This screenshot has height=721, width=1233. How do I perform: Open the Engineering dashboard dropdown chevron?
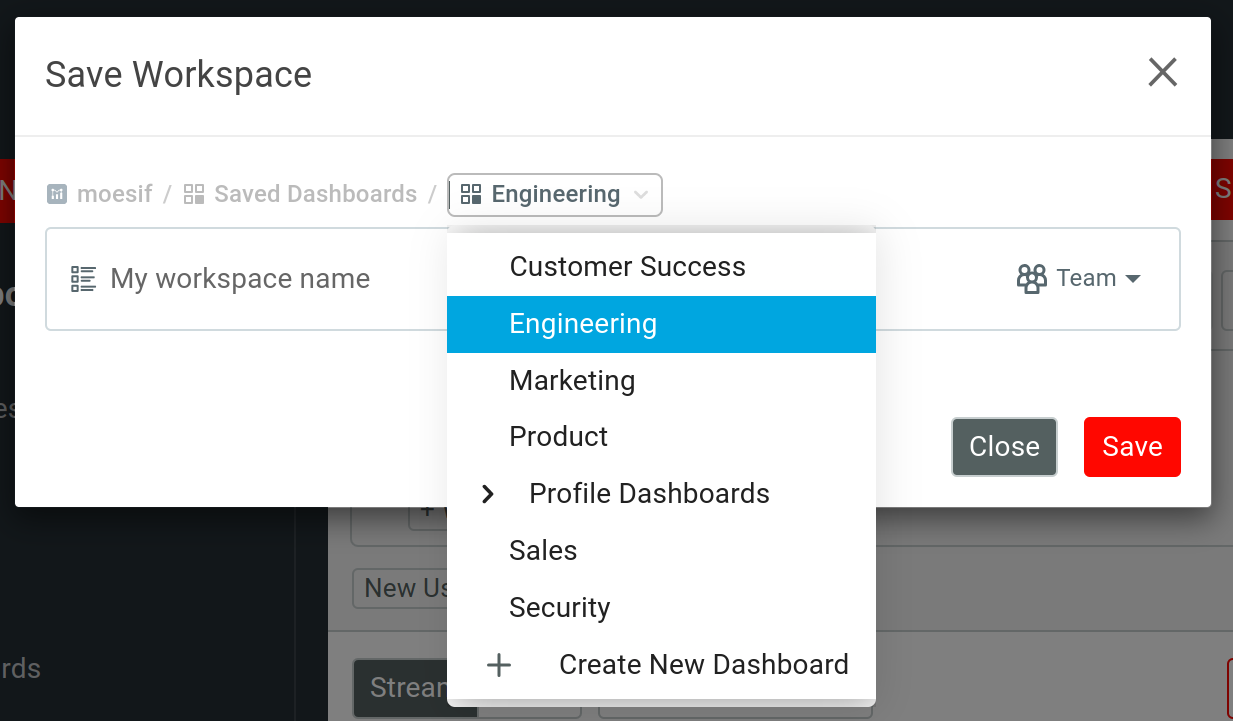640,195
